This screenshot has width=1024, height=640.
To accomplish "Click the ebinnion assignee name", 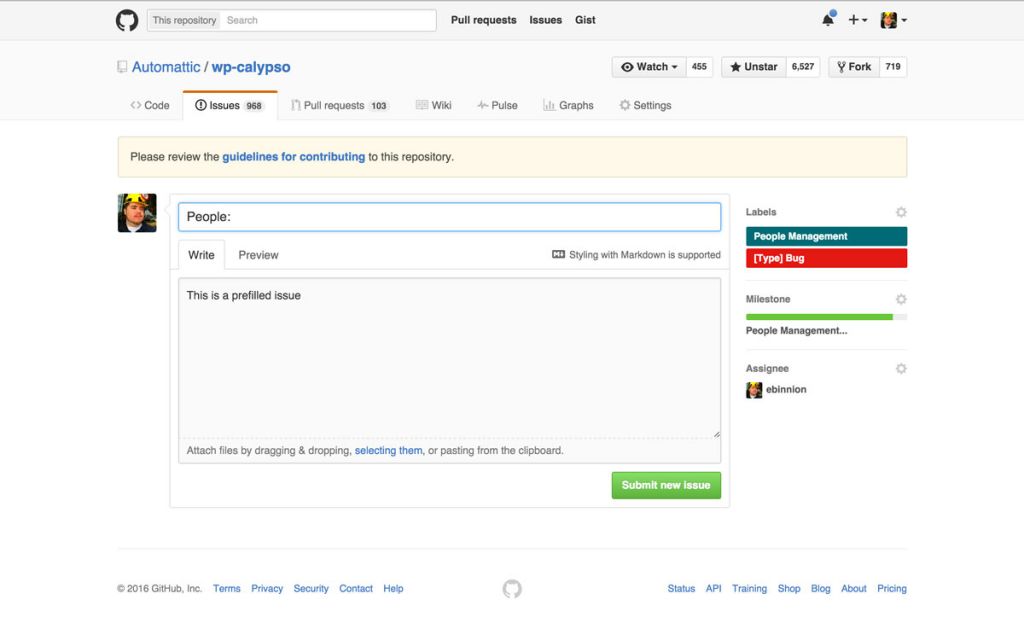I will tap(786, 389).
